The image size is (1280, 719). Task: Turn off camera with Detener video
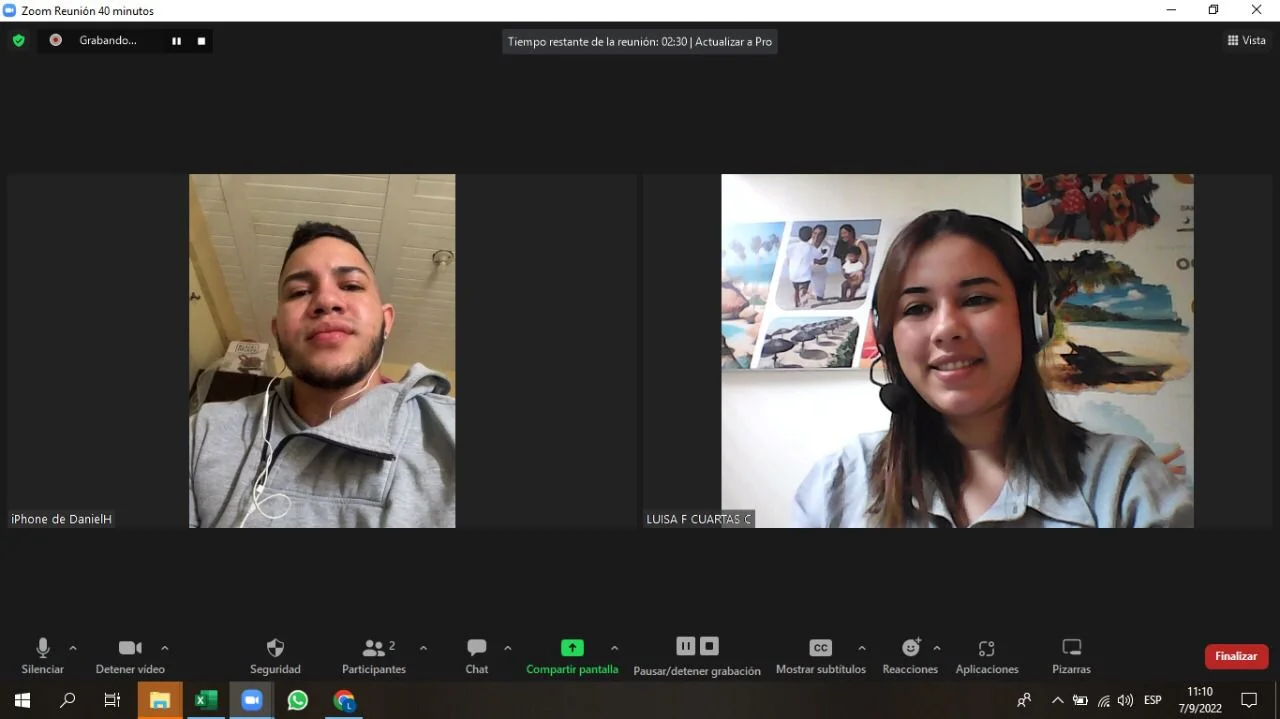[x=130, y=655]
